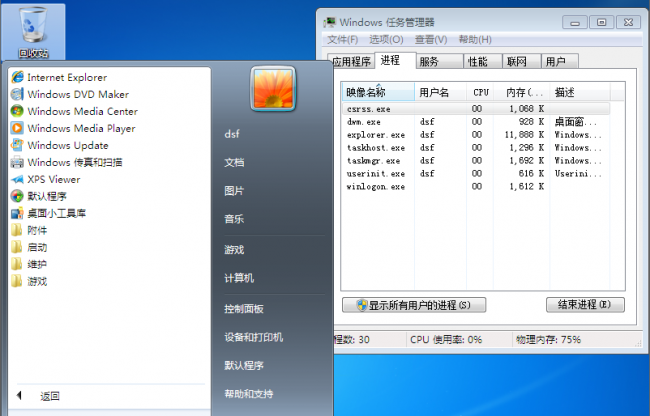This screenshot has width=650, height=416.
Task: Open the Recycle Bin desktop icon
Action: [x=33, y=32]
